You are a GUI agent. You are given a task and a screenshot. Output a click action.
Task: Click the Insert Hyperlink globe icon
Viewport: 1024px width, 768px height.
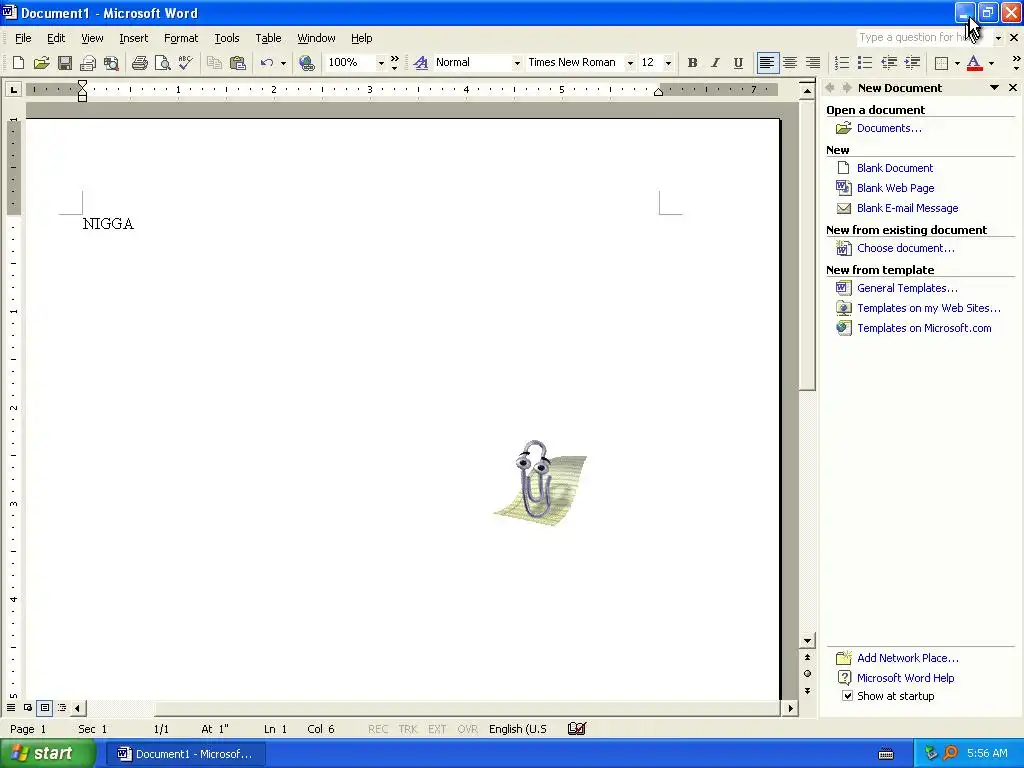(x=306, y=63)
